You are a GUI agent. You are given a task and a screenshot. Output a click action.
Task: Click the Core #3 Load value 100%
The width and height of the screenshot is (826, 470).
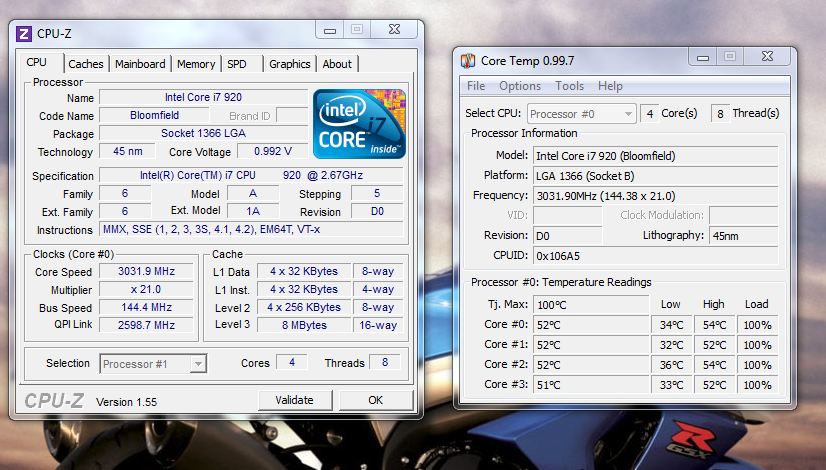pyautogui.click(x=758, y=385)
